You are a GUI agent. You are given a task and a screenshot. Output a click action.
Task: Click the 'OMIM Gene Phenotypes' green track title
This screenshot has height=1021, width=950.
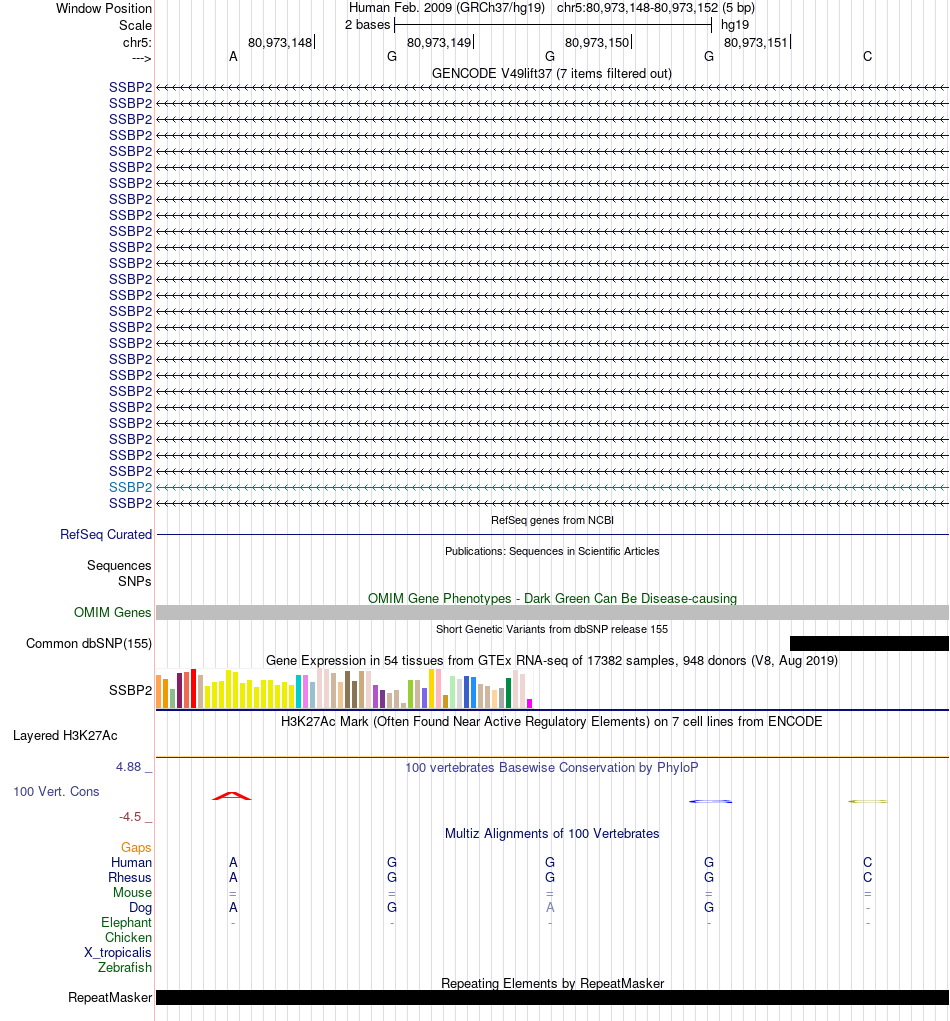point(552,598)
